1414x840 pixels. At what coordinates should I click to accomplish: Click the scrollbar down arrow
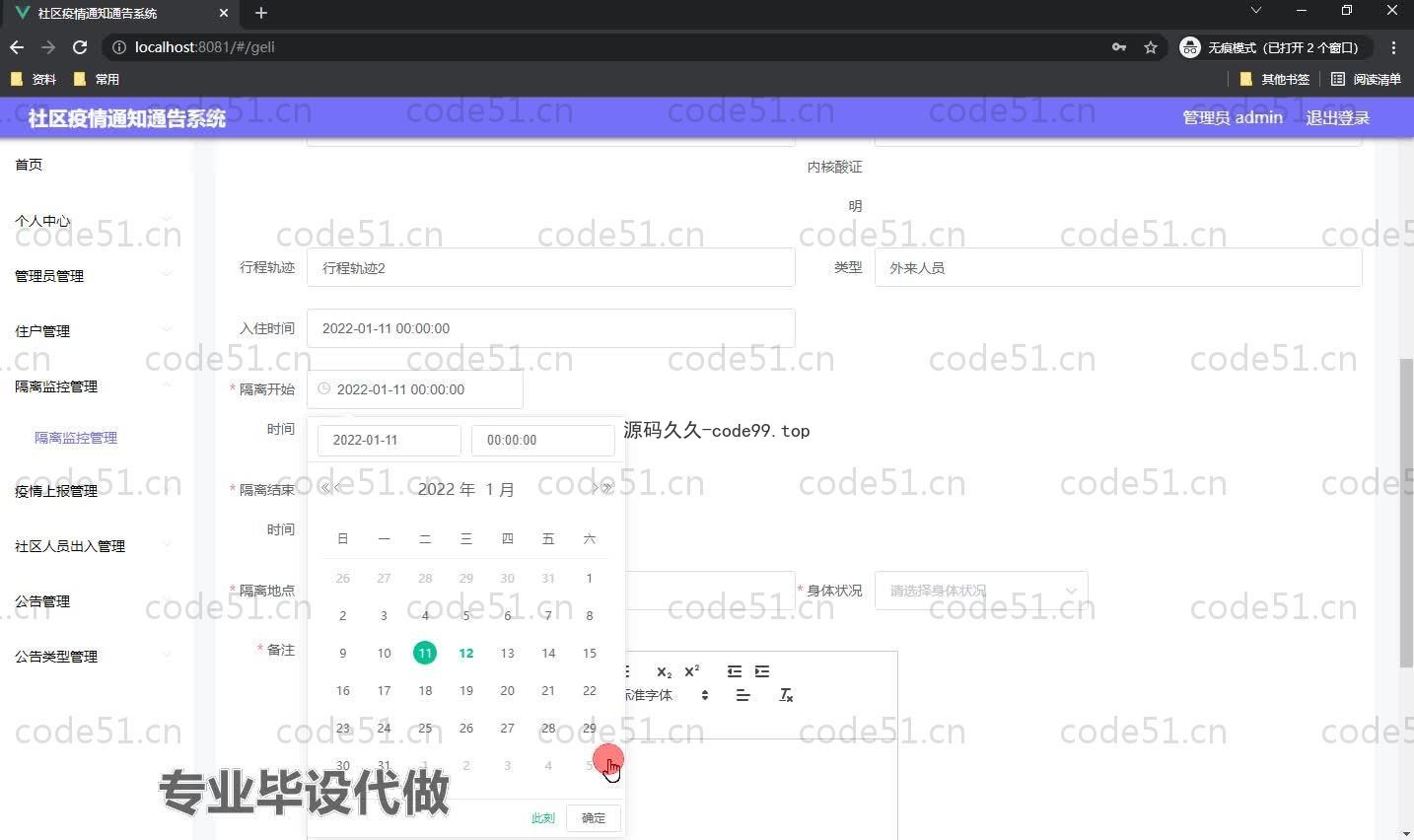click(x=1406, y=833)
